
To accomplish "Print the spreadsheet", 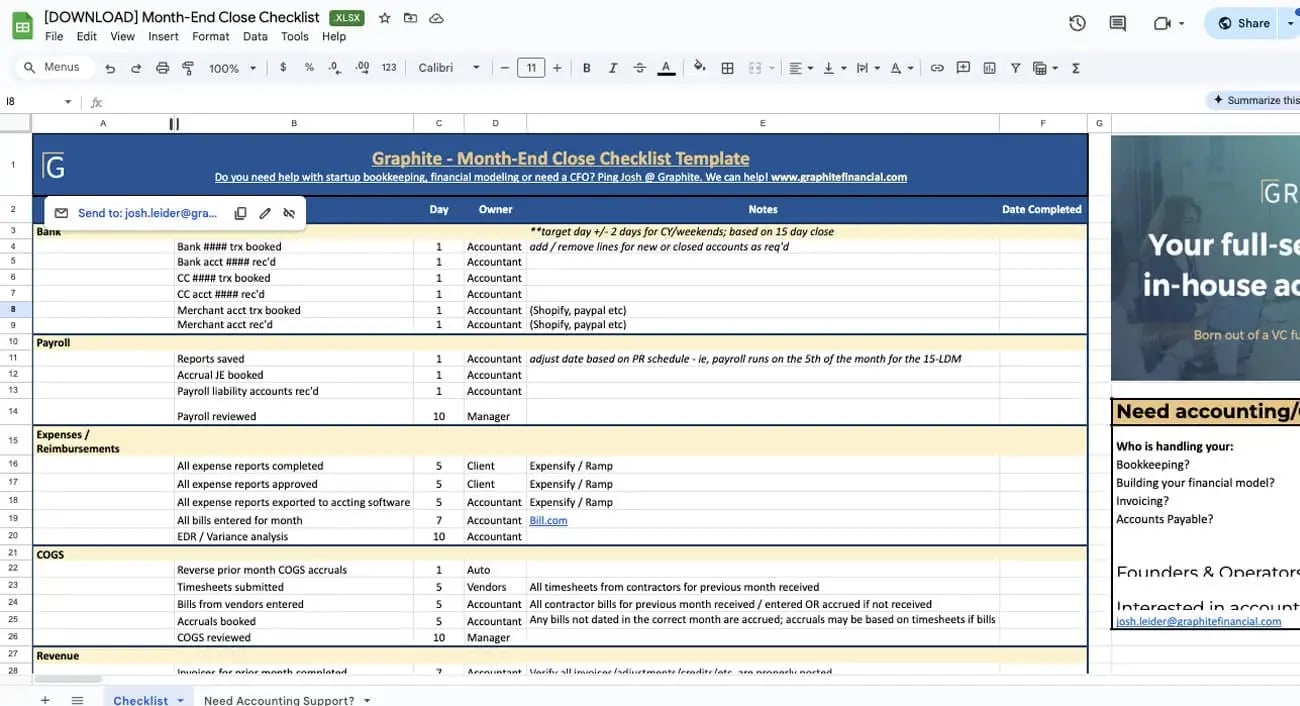I will (x=162, y=68).
